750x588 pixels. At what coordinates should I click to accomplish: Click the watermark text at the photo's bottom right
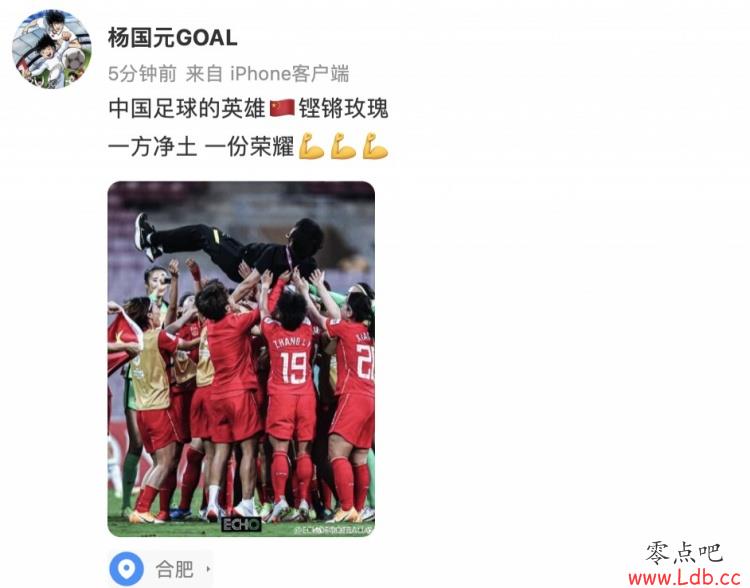click(333, 530)
